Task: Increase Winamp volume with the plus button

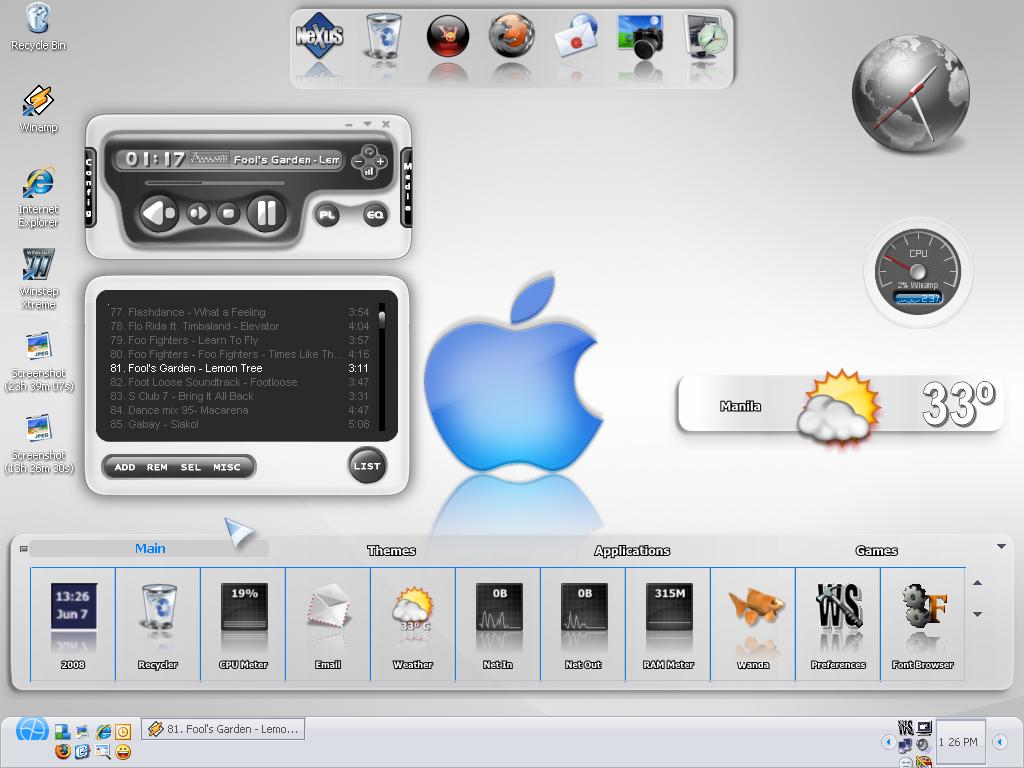Action: (381, 161)
